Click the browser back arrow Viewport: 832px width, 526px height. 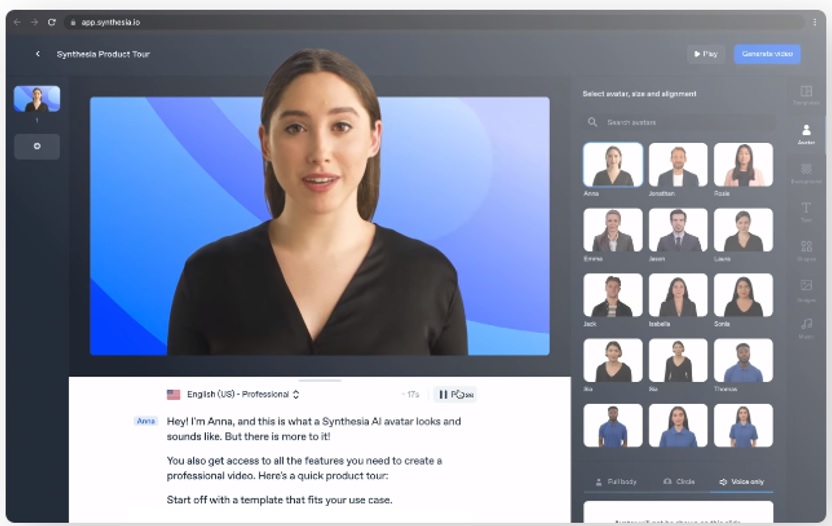tap(17, 22)
